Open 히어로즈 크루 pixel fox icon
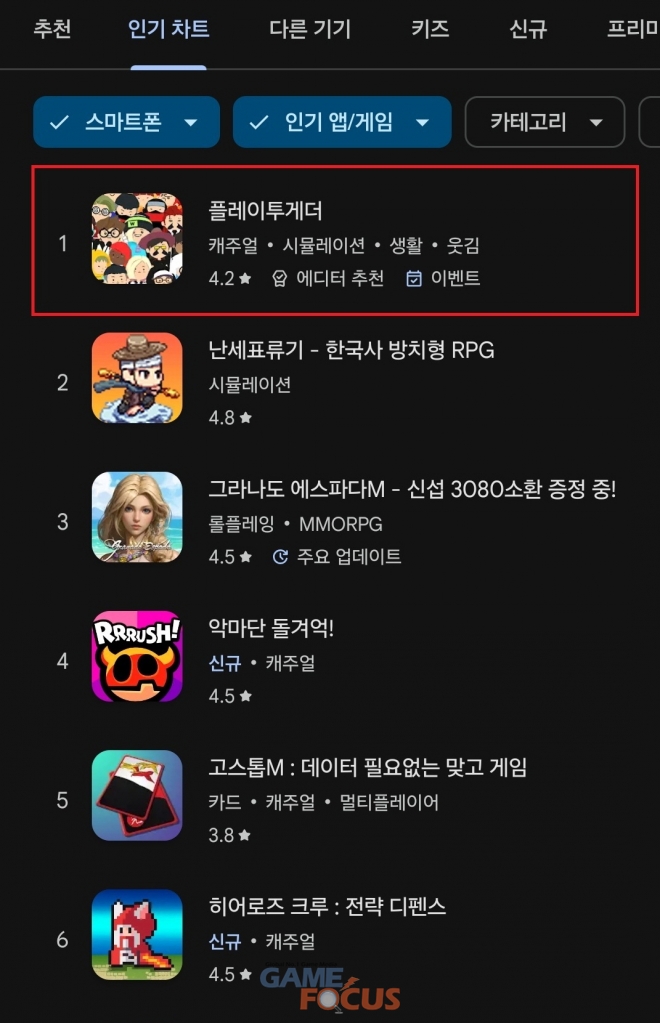660x1023 pixels. click(x=137, y=934)
